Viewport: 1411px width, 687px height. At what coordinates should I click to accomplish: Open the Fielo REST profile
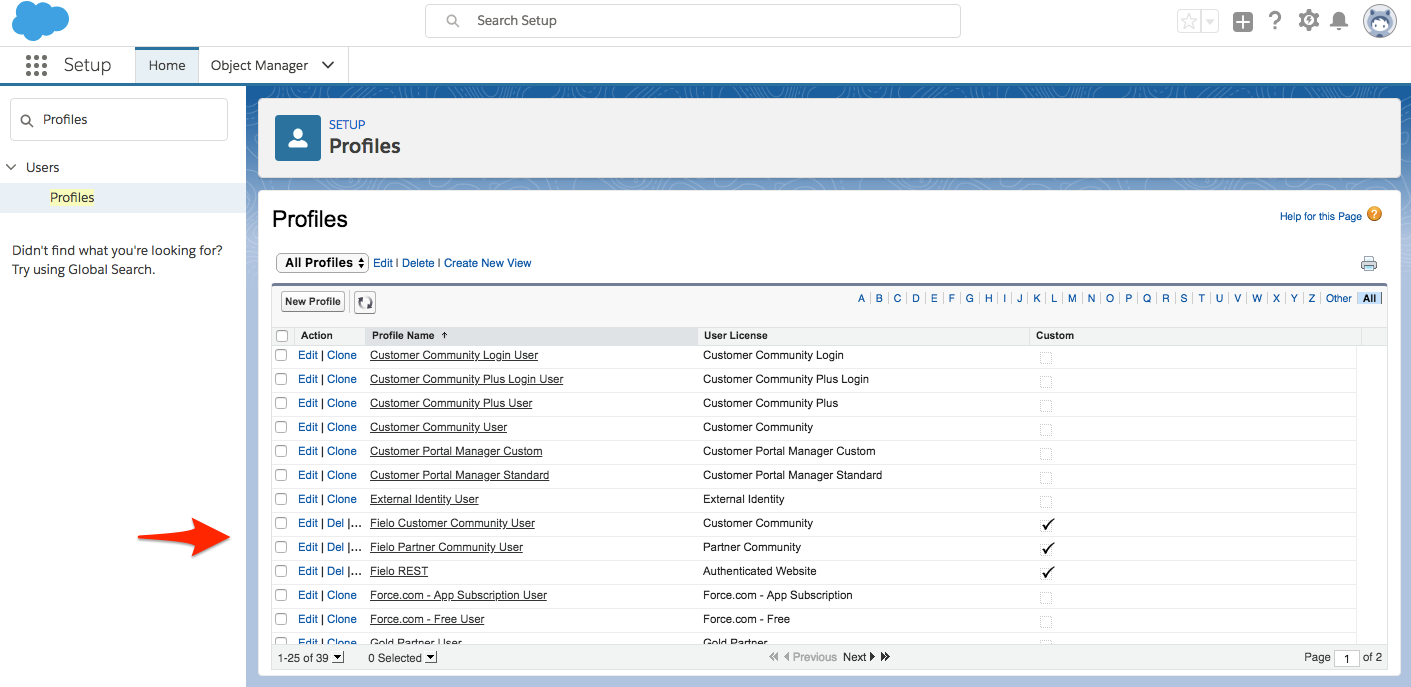pos(399,571)
